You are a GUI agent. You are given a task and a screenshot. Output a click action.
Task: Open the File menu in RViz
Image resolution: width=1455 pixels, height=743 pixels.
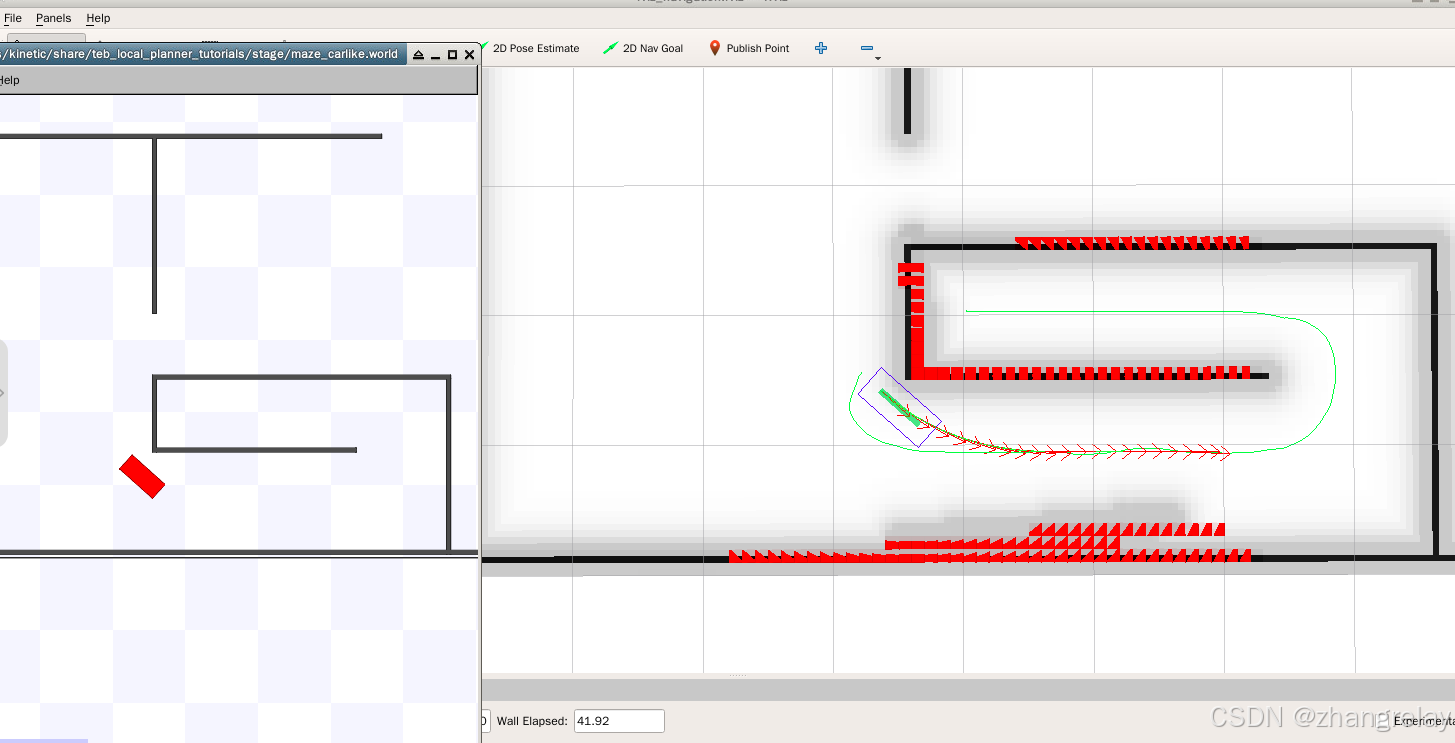(x=13, y=18)
